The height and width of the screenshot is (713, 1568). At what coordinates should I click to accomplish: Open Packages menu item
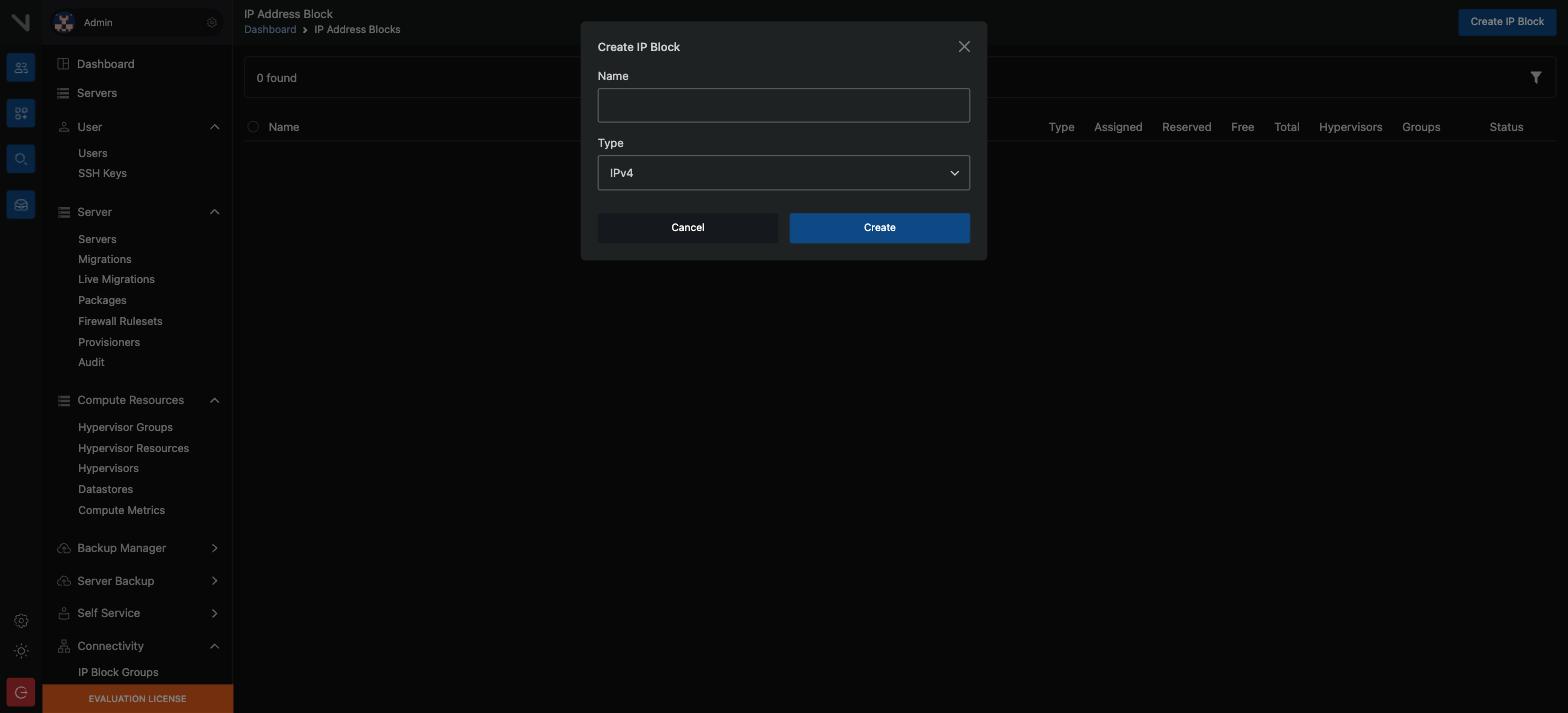(x=102, y=300)
